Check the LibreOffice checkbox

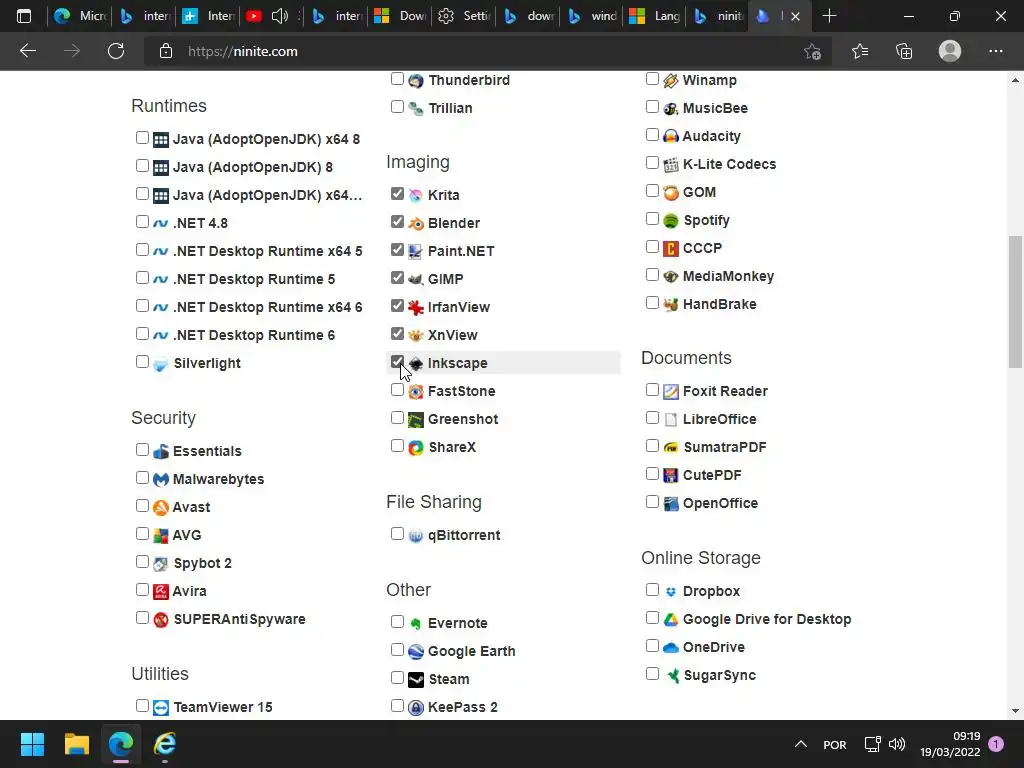coord(652,418)
